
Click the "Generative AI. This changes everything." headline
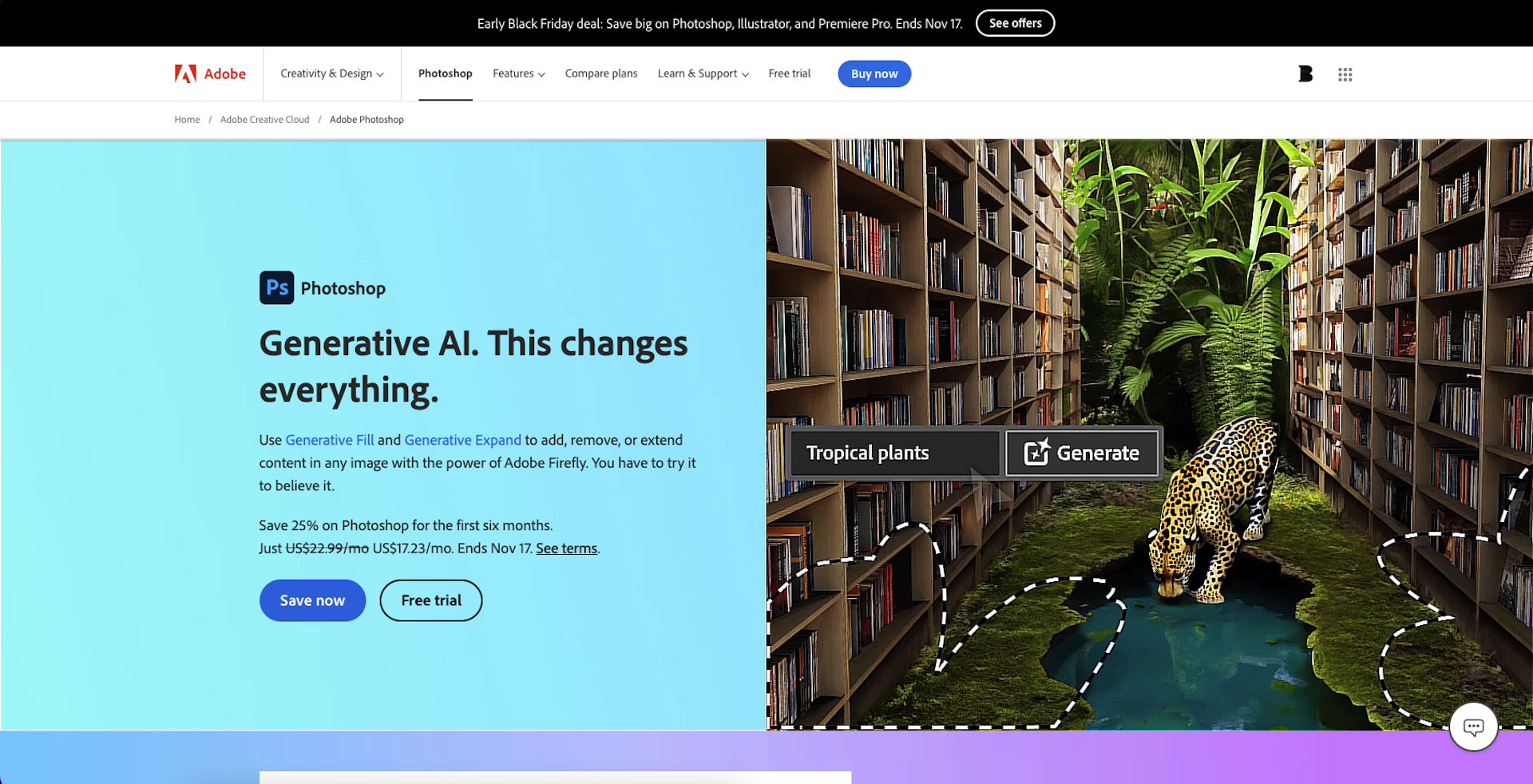[x=473, y=366]
